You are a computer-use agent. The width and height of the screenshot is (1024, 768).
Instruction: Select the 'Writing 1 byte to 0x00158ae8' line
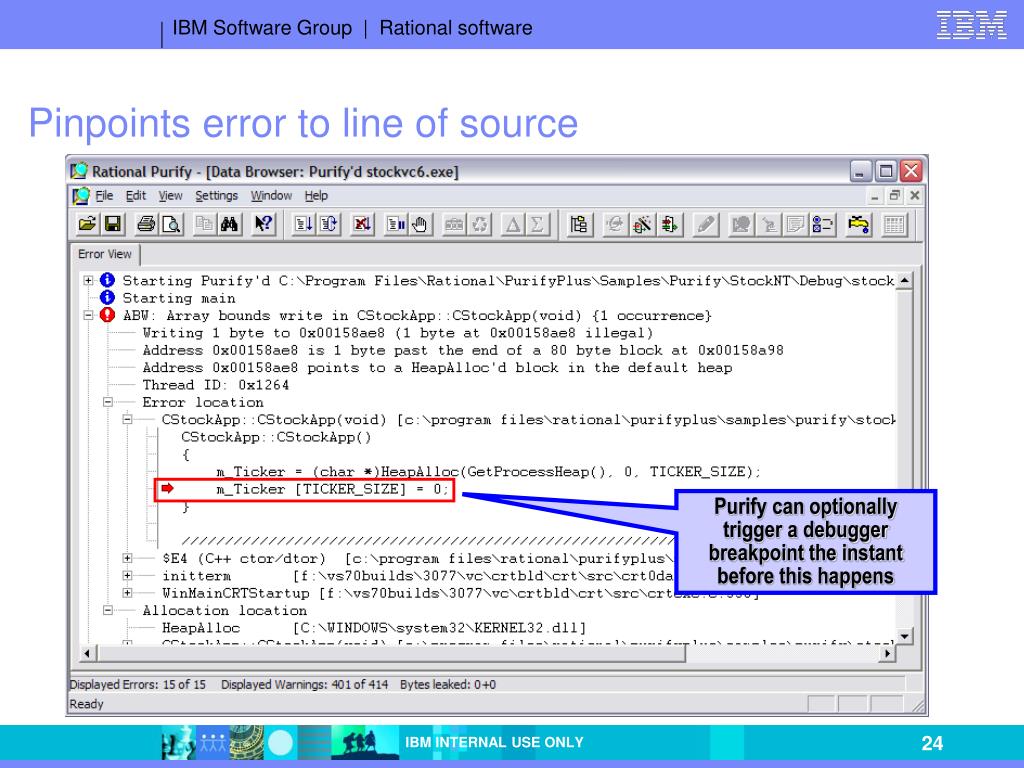[398, 333]
